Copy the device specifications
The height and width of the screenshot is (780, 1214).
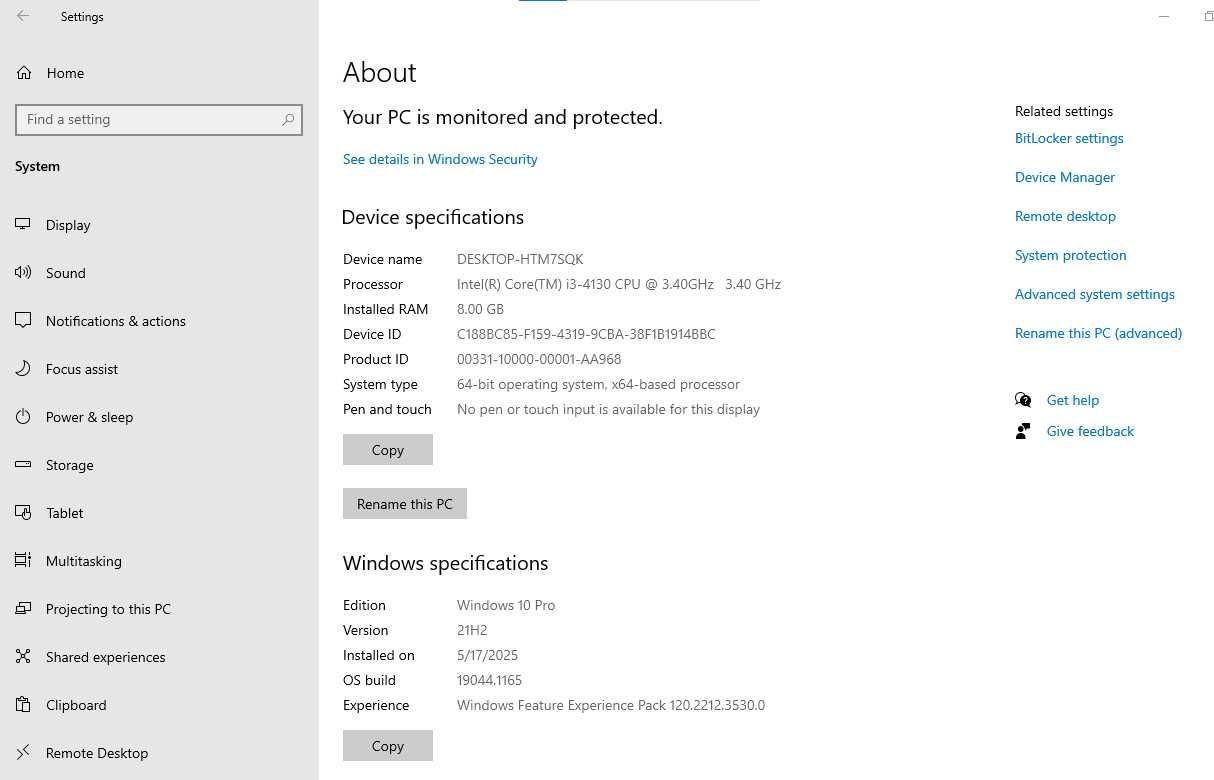pyautogui.click(x=388, y=450)
